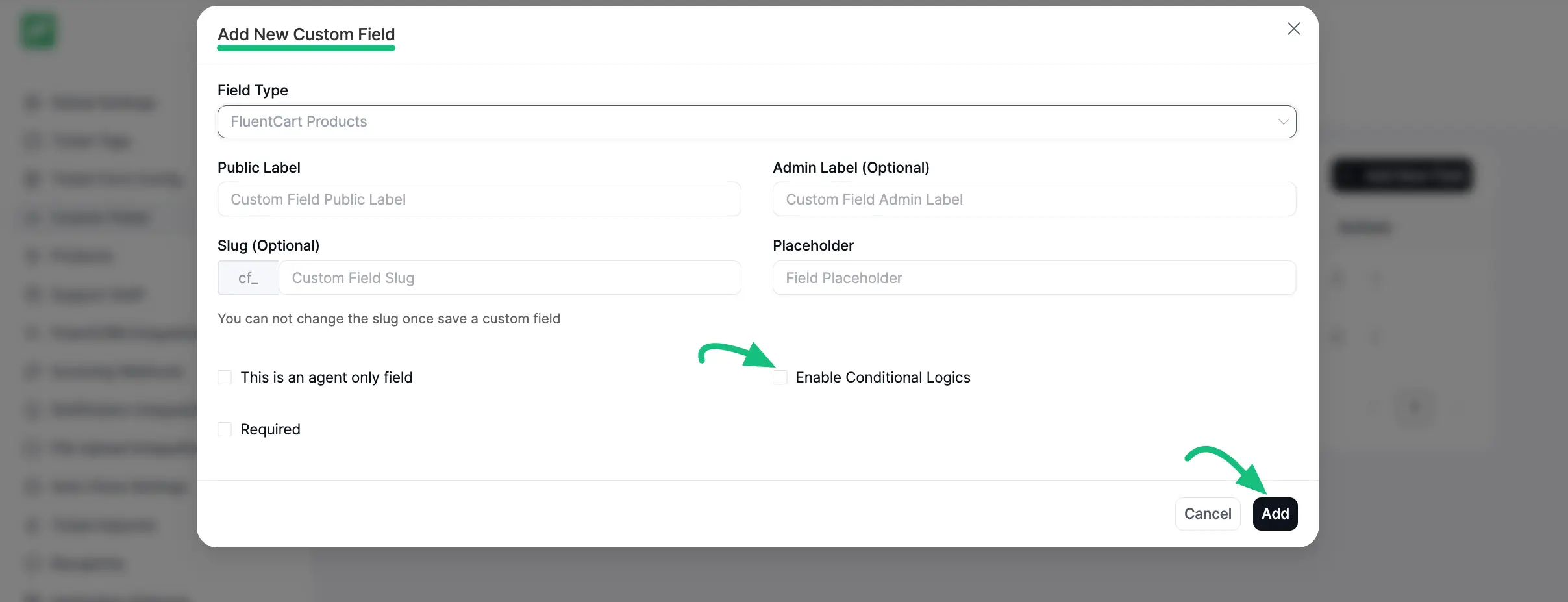Click the Field Type chevron arrow
This screenshot has width=1568, height=602.
[x=1283, y=121]
